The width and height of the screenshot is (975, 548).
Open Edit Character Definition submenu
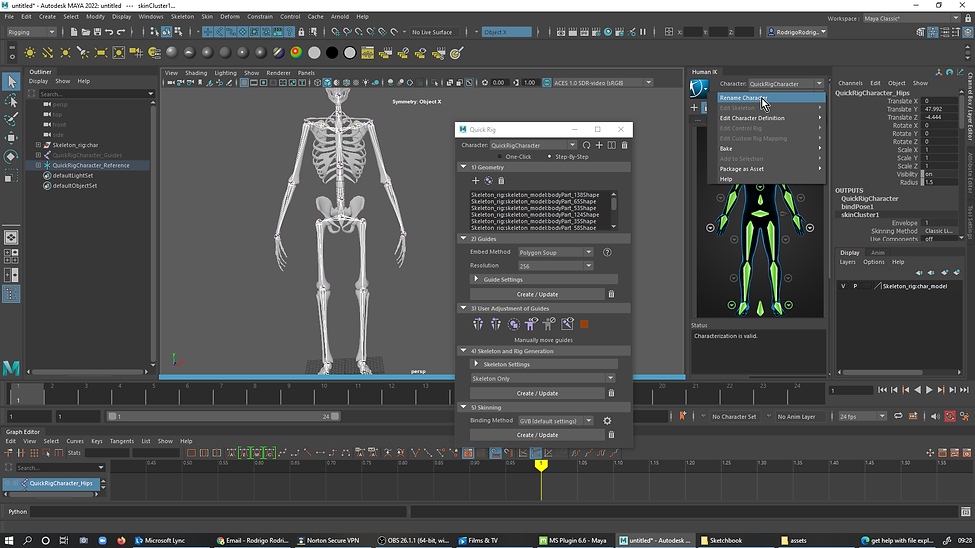pos(770,118)
